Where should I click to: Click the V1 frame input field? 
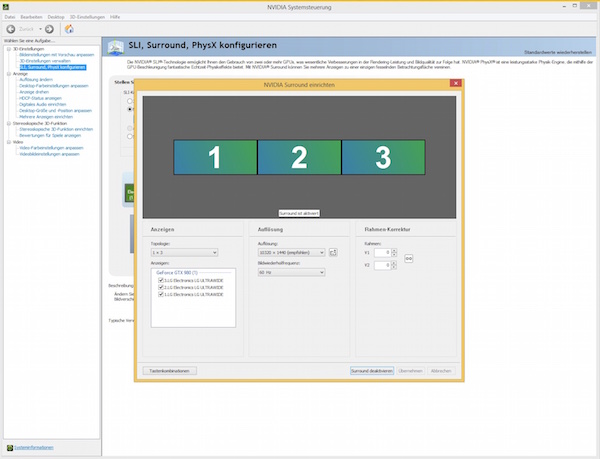383,252
